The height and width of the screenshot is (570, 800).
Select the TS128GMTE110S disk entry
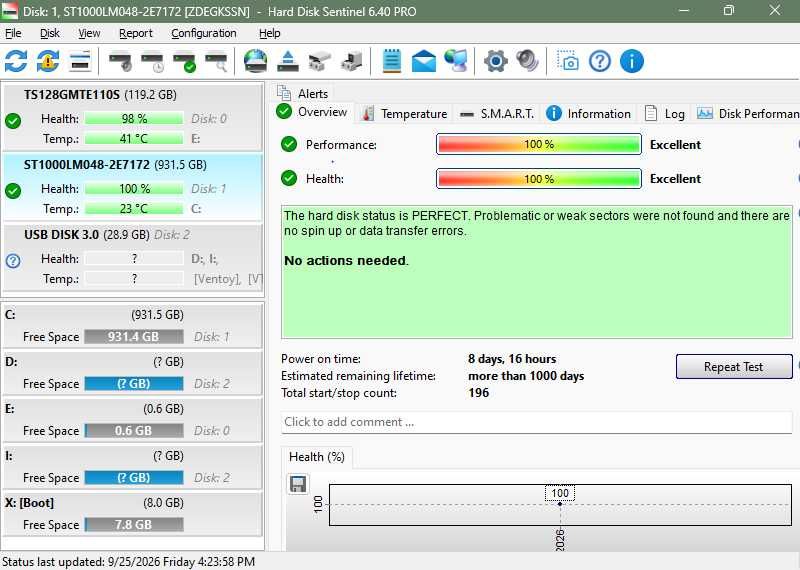tap(133, 117)
